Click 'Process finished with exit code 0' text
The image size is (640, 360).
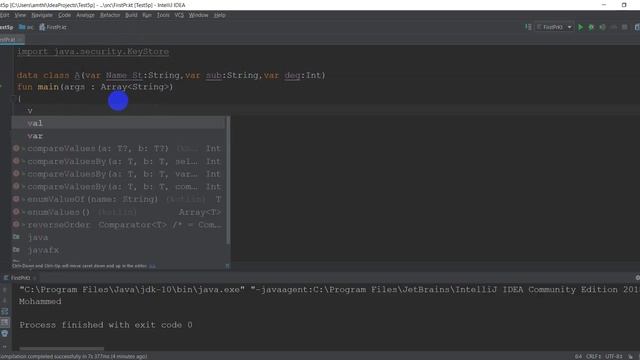coord(106,325)
